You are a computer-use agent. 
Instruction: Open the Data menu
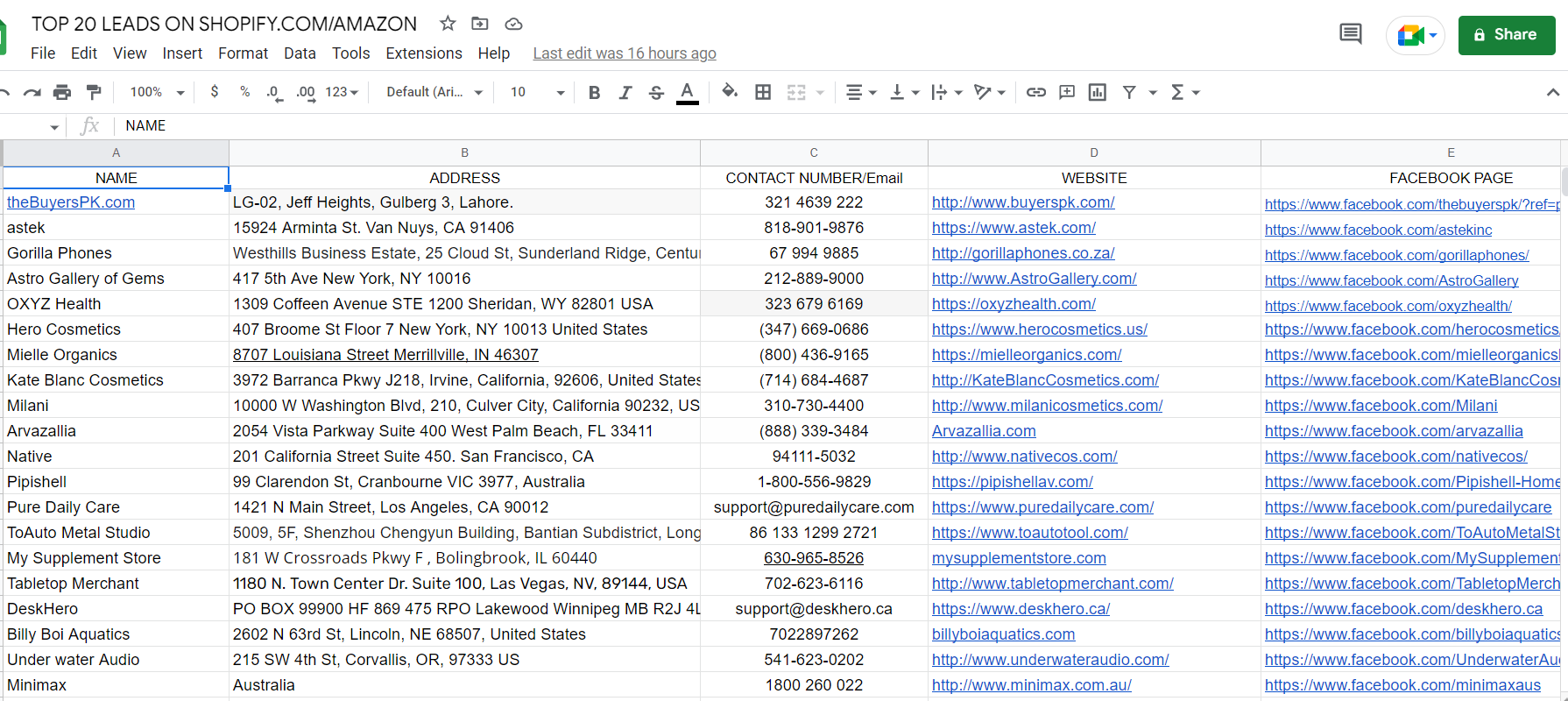coord(300,53)
